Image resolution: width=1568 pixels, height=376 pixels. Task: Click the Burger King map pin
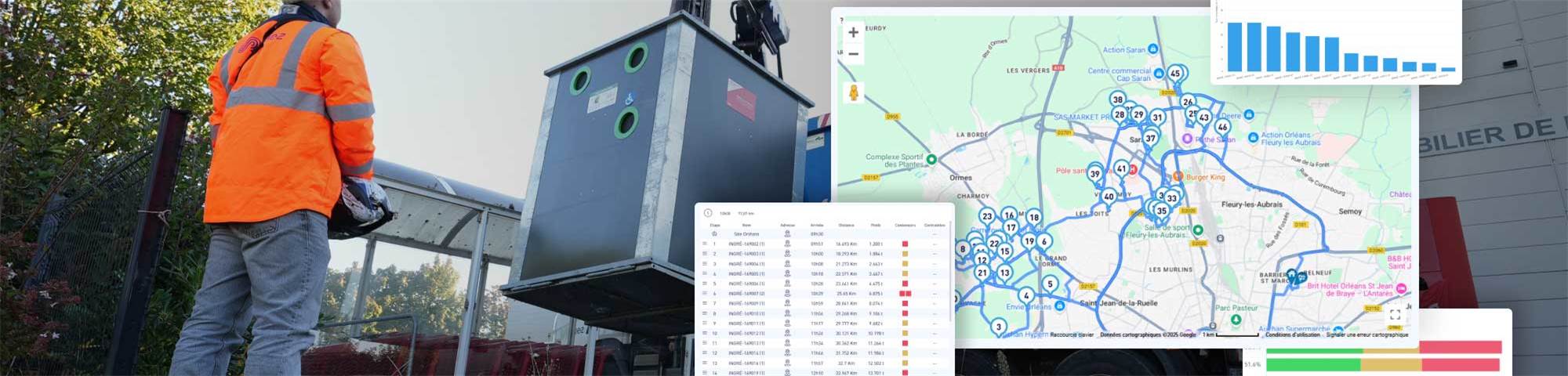pyautogui.click(x=1177, y=177)
